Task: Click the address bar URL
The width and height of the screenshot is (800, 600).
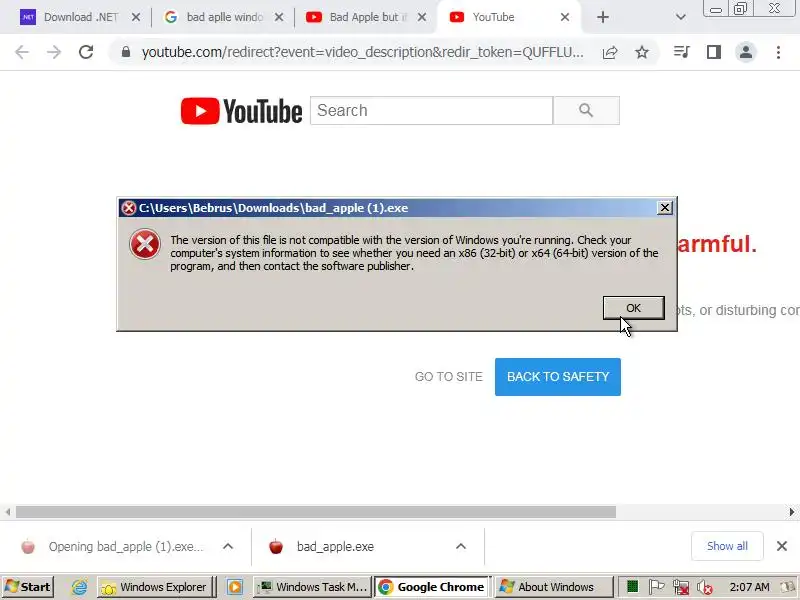Action: tap(362, 52)
